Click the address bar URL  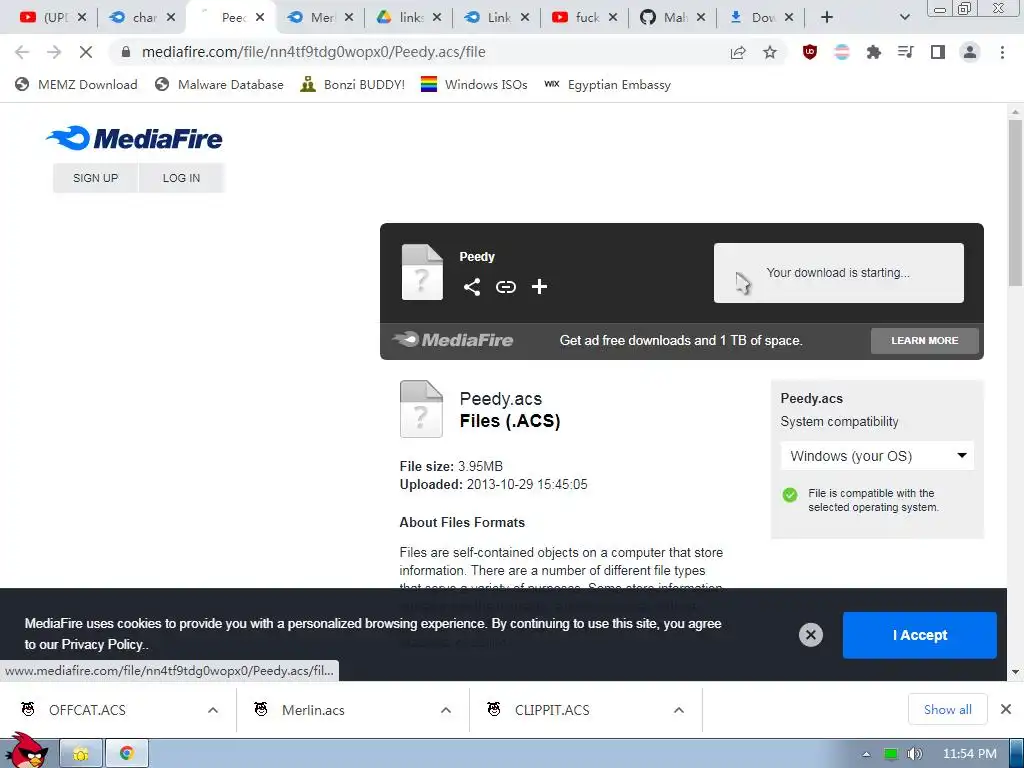(313, 52)
